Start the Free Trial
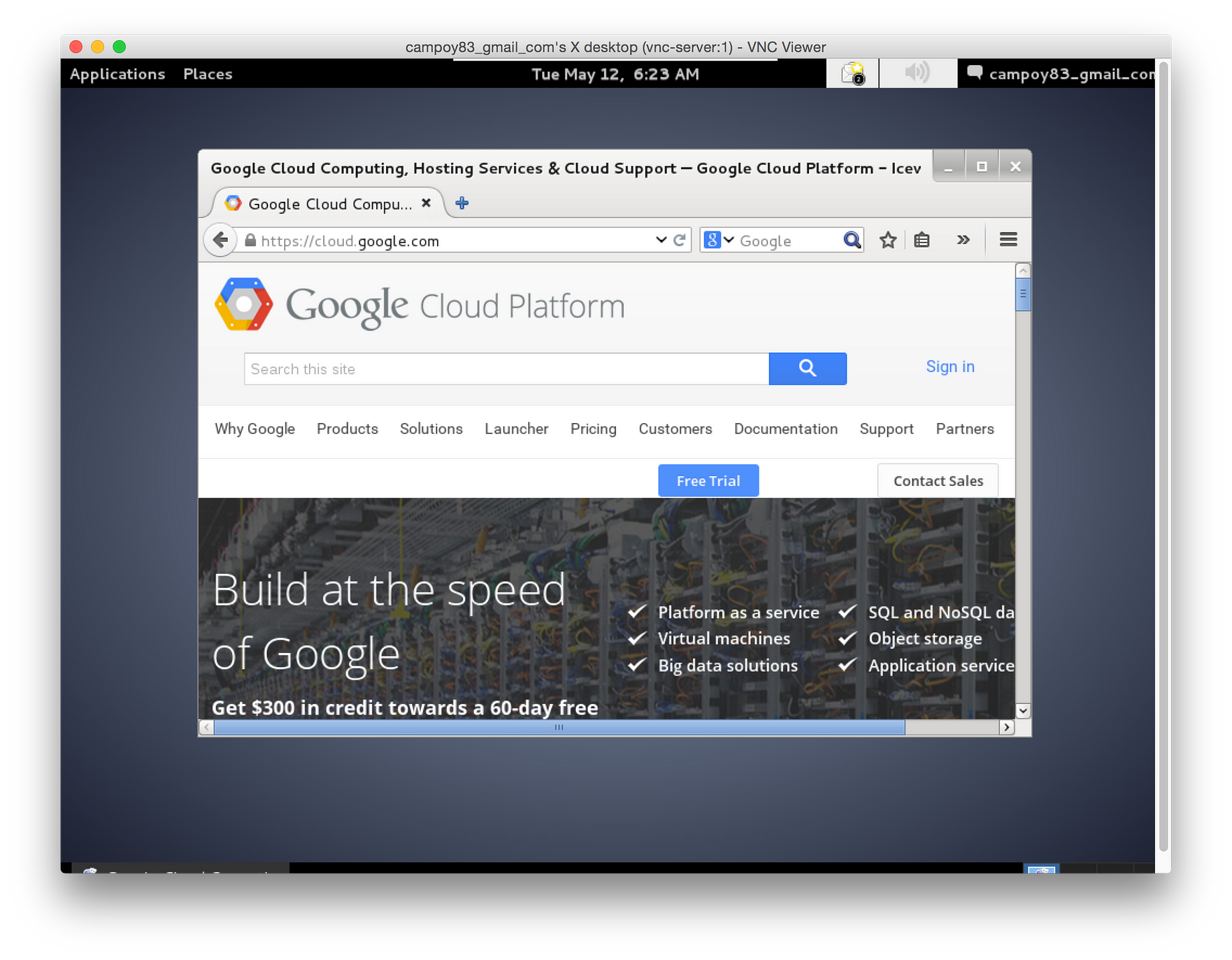The height and width of the screenshot is (960, 1232). [708, 481]
